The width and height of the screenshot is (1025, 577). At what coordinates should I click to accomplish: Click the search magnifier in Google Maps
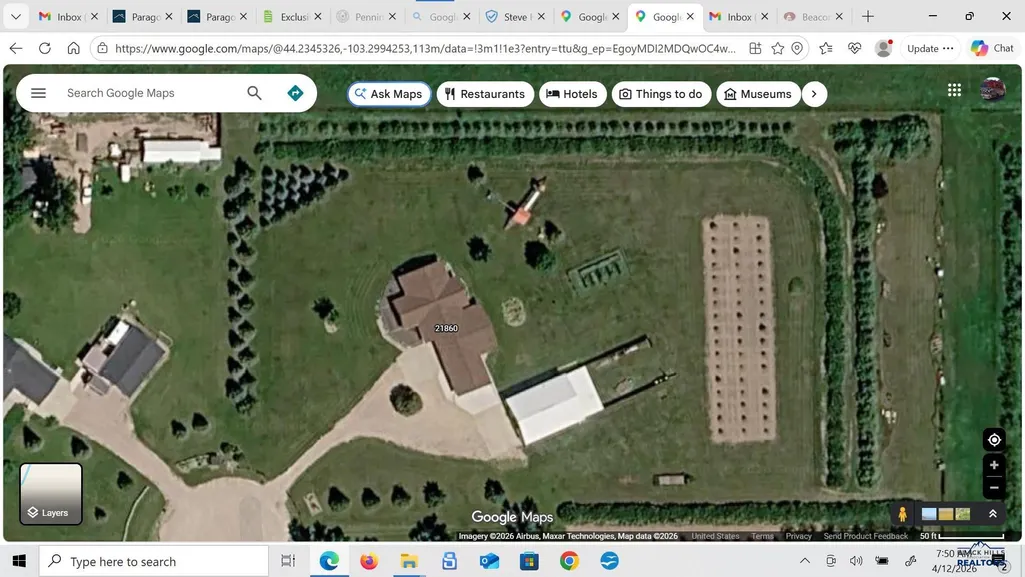(254, 93)
